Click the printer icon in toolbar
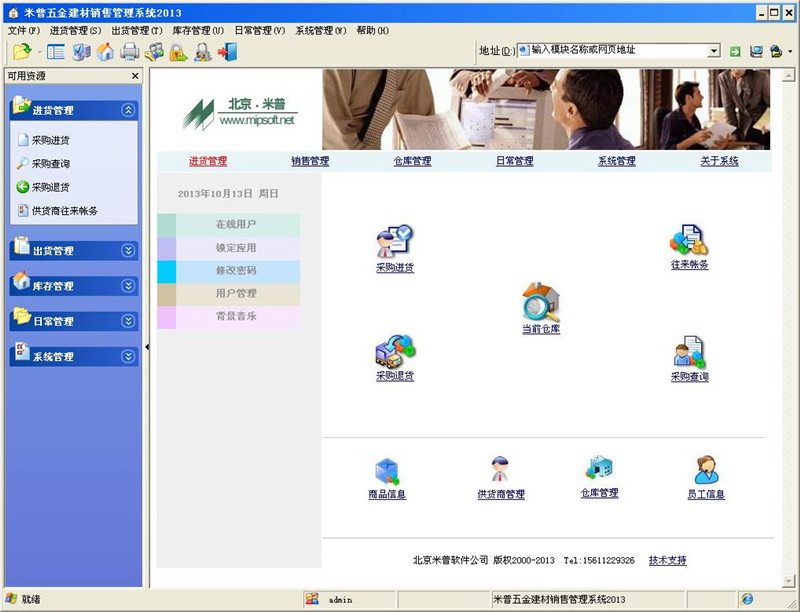 coord(130,52)
